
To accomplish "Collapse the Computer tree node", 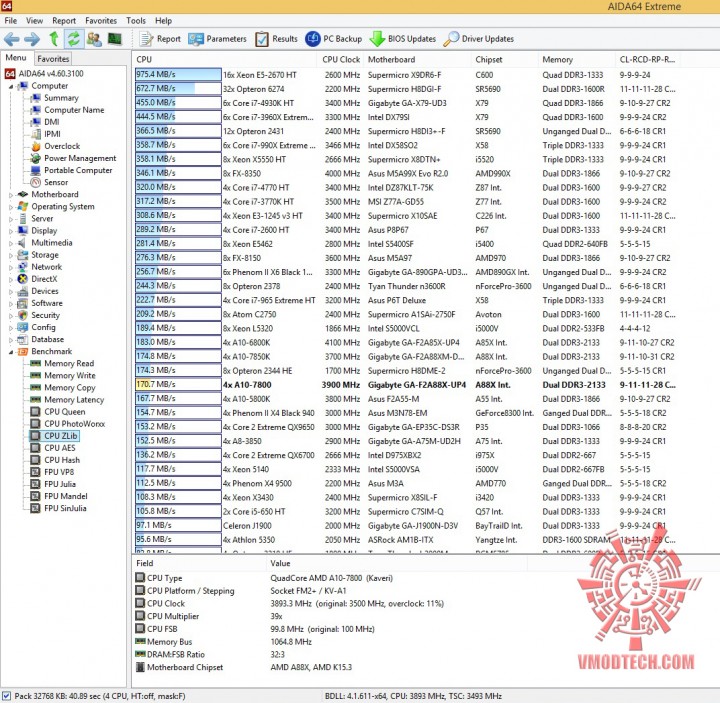I will (x=11, y=86).
